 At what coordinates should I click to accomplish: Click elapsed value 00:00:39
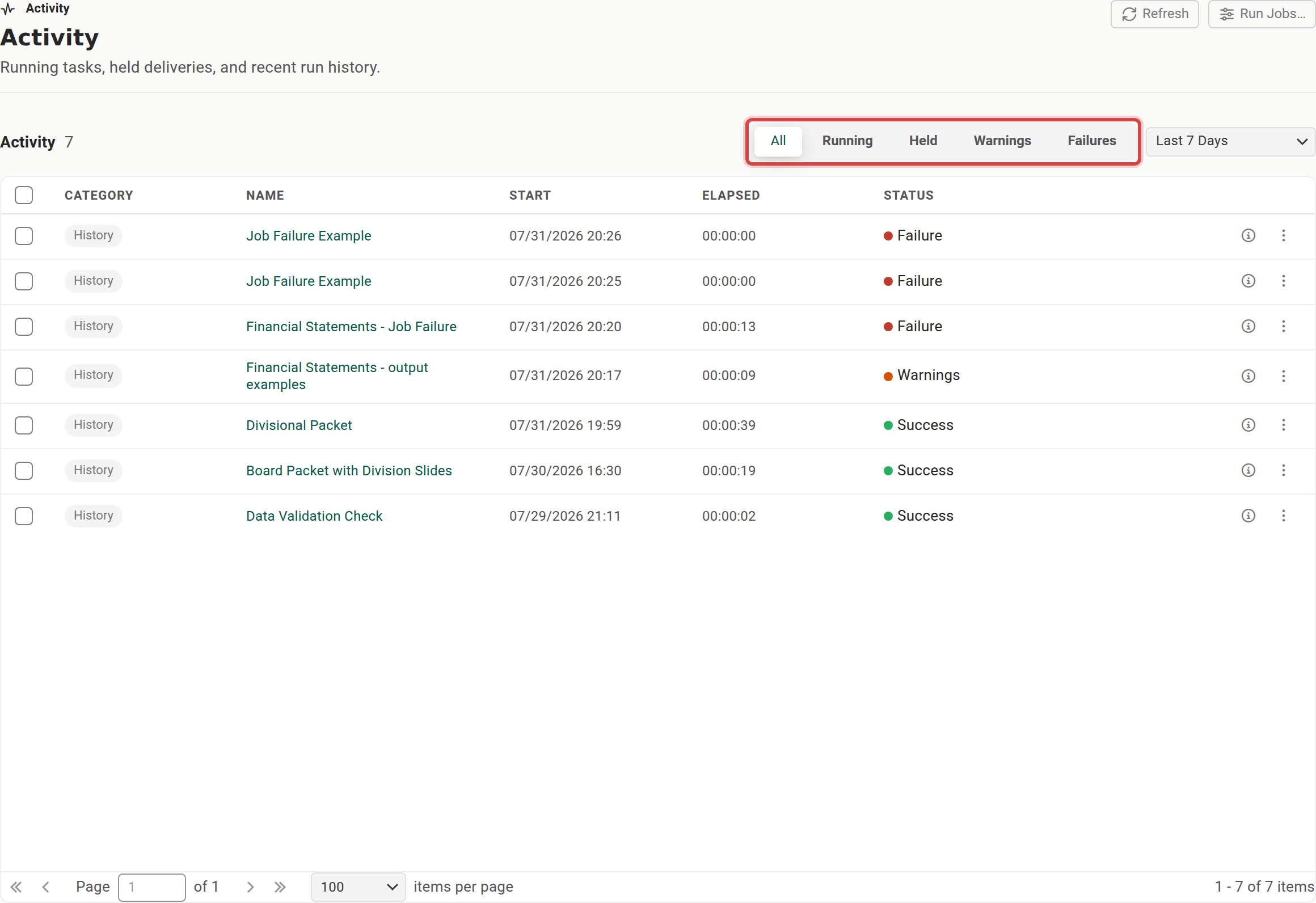point(729,425)
